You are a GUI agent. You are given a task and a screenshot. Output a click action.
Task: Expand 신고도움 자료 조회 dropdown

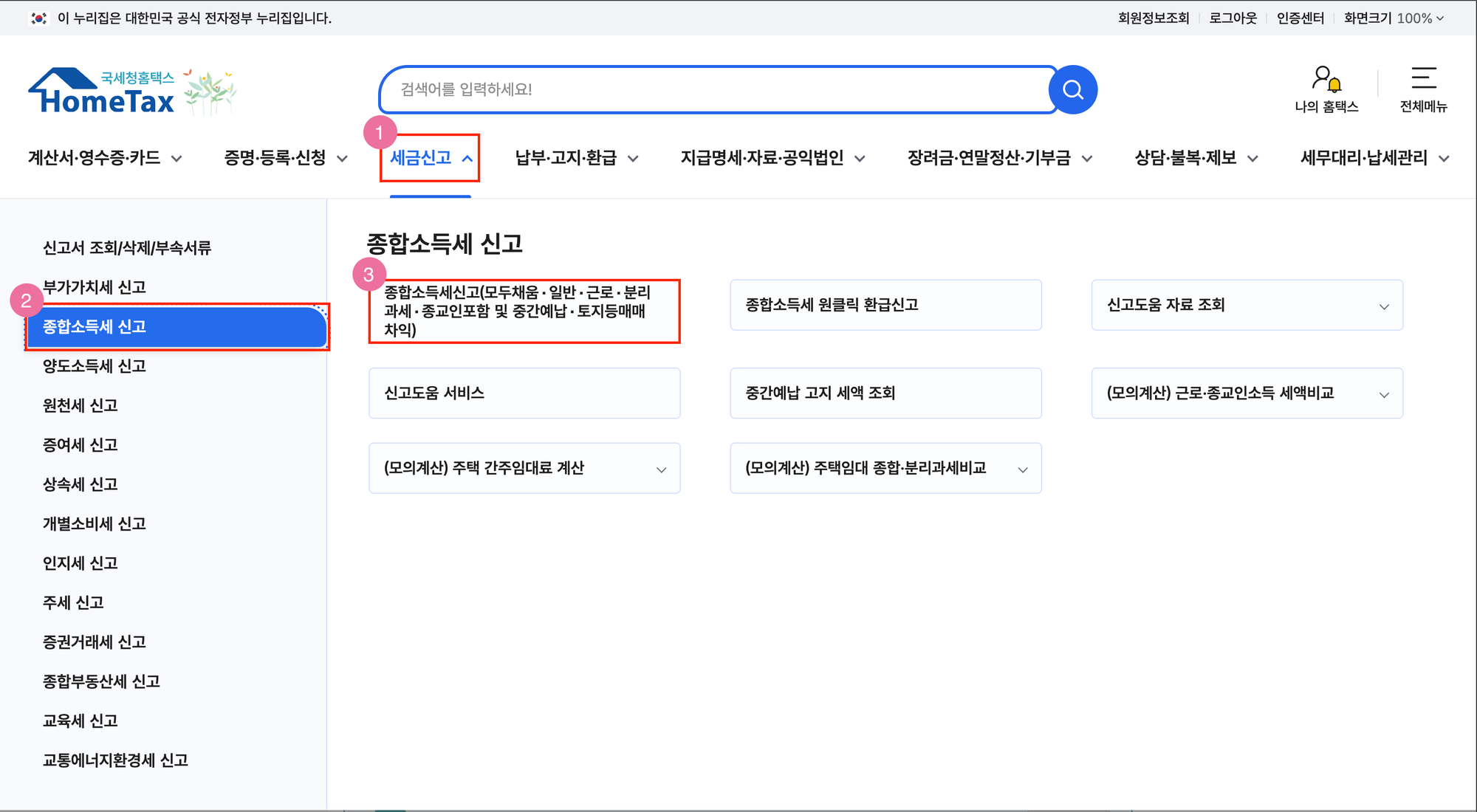point(1384,306)
